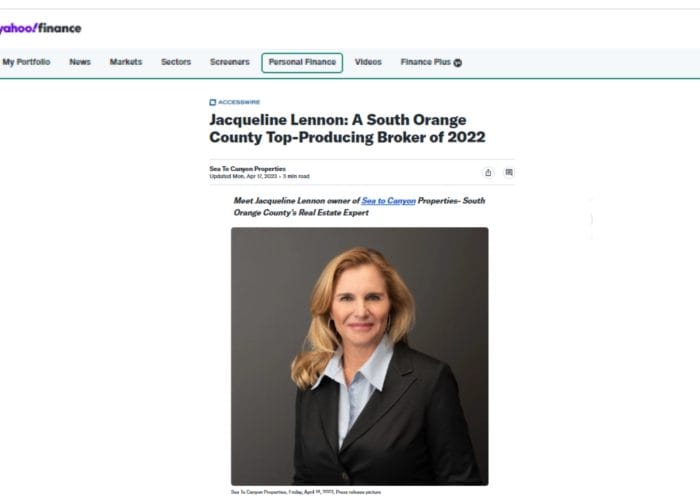Open the News menu item

(x=80, y=62)
